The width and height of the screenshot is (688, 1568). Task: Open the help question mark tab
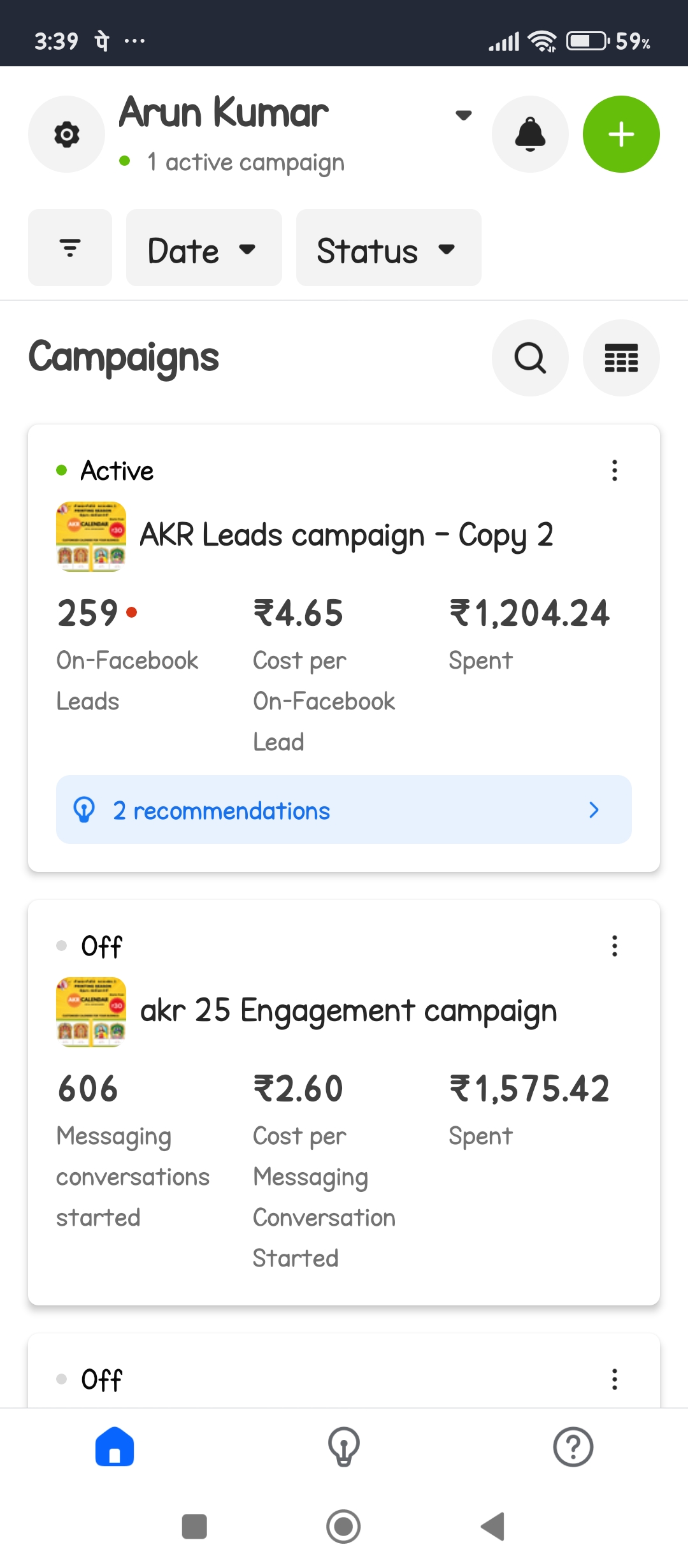(x=573, y=1447)
